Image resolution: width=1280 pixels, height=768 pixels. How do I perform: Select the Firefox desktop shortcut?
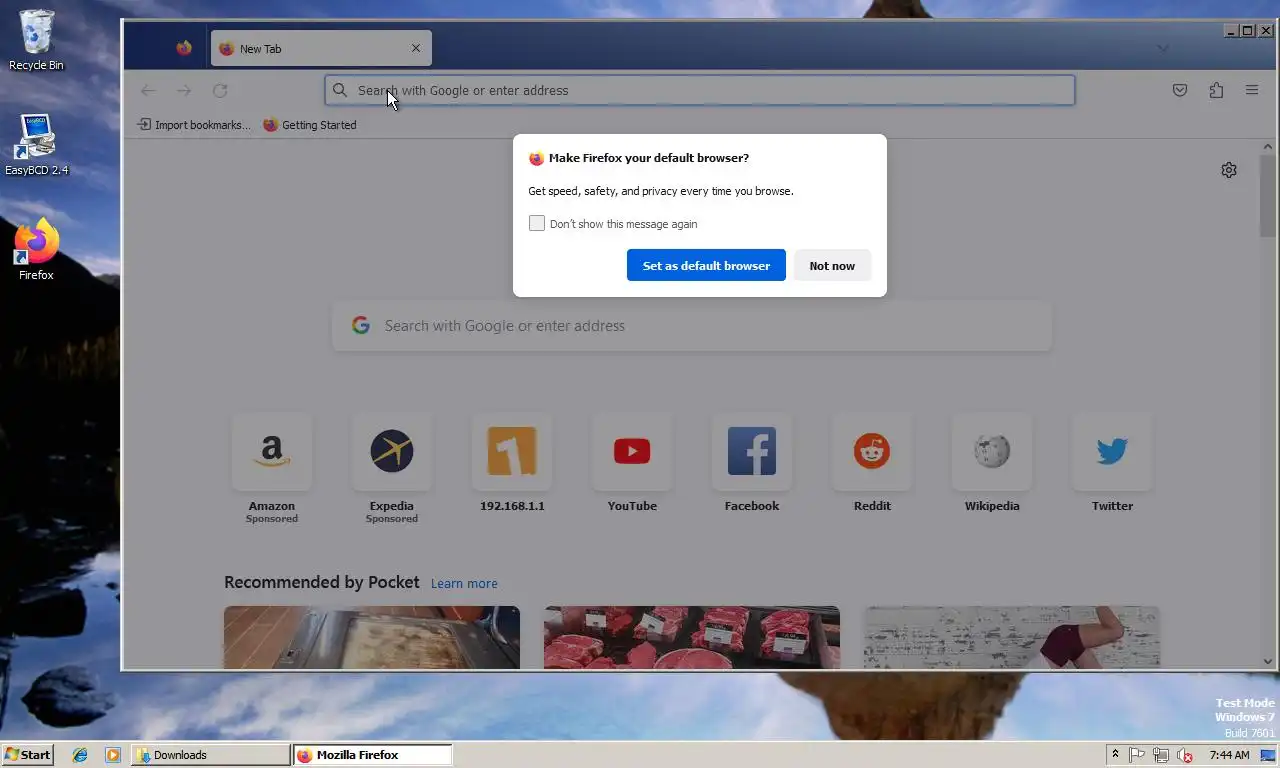point(36,250)
